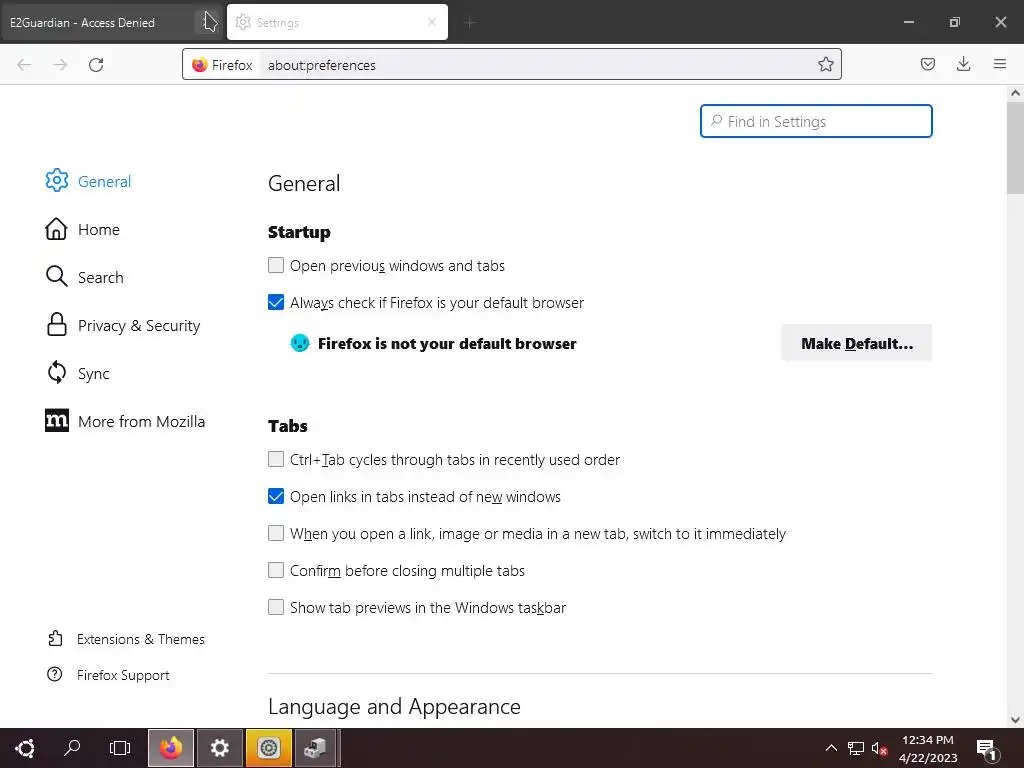Click the taskbar clock 12:34 PM
Screen dimensions: 1024x768
[927, 739]
